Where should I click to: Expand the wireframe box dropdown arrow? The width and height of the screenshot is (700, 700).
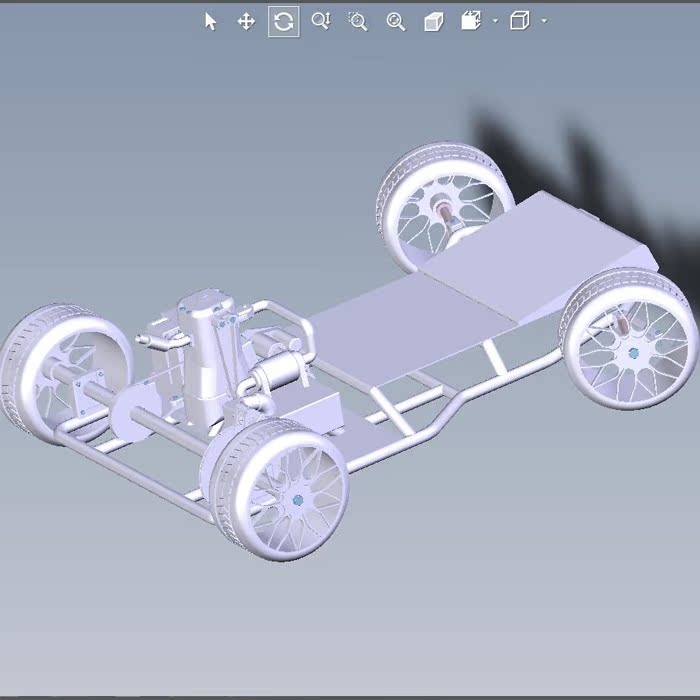(544, 21)
